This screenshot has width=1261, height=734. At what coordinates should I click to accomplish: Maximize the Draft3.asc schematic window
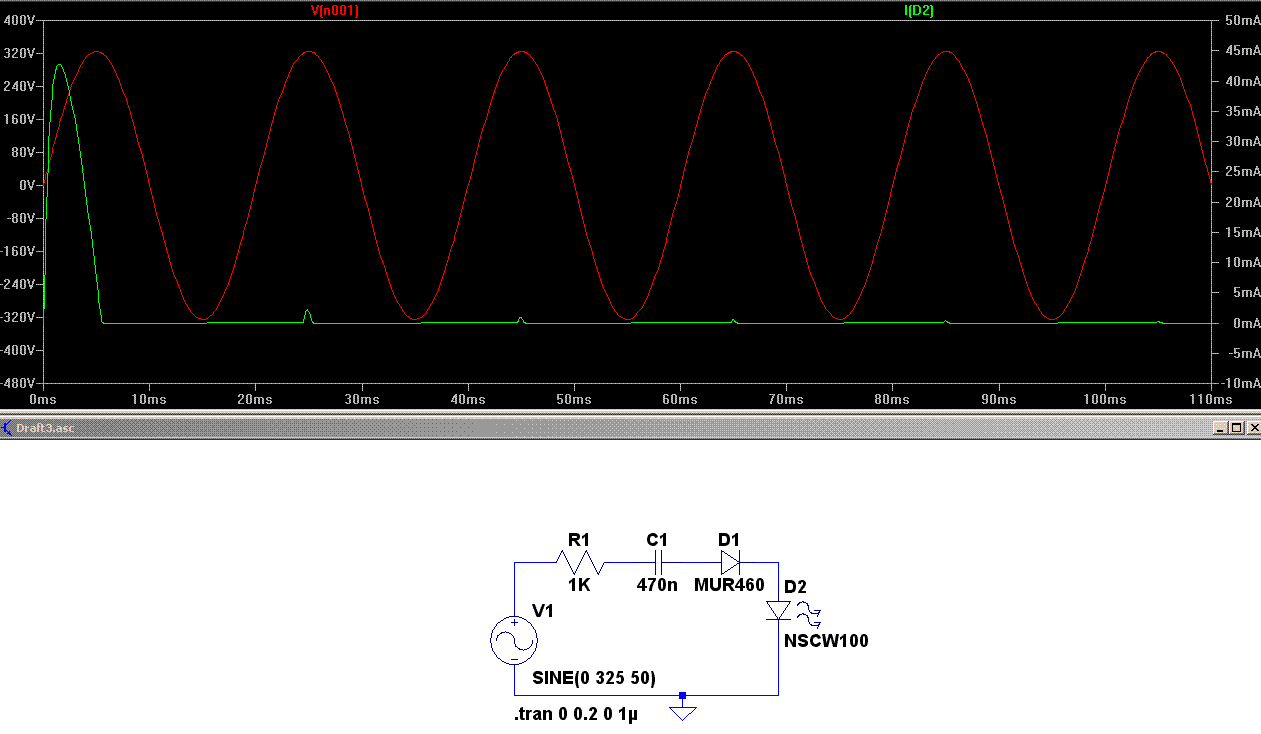coord(1236,428)
